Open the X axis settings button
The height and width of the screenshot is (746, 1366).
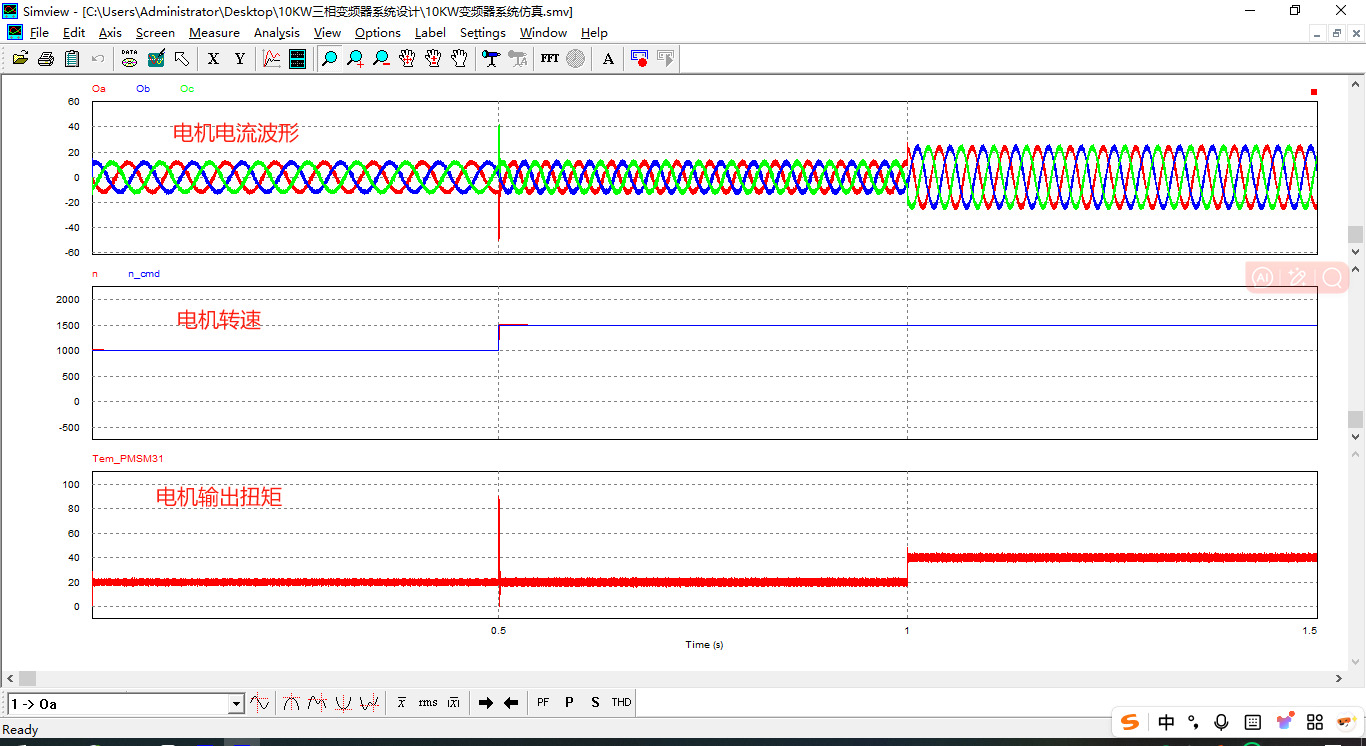pos(213,59)
